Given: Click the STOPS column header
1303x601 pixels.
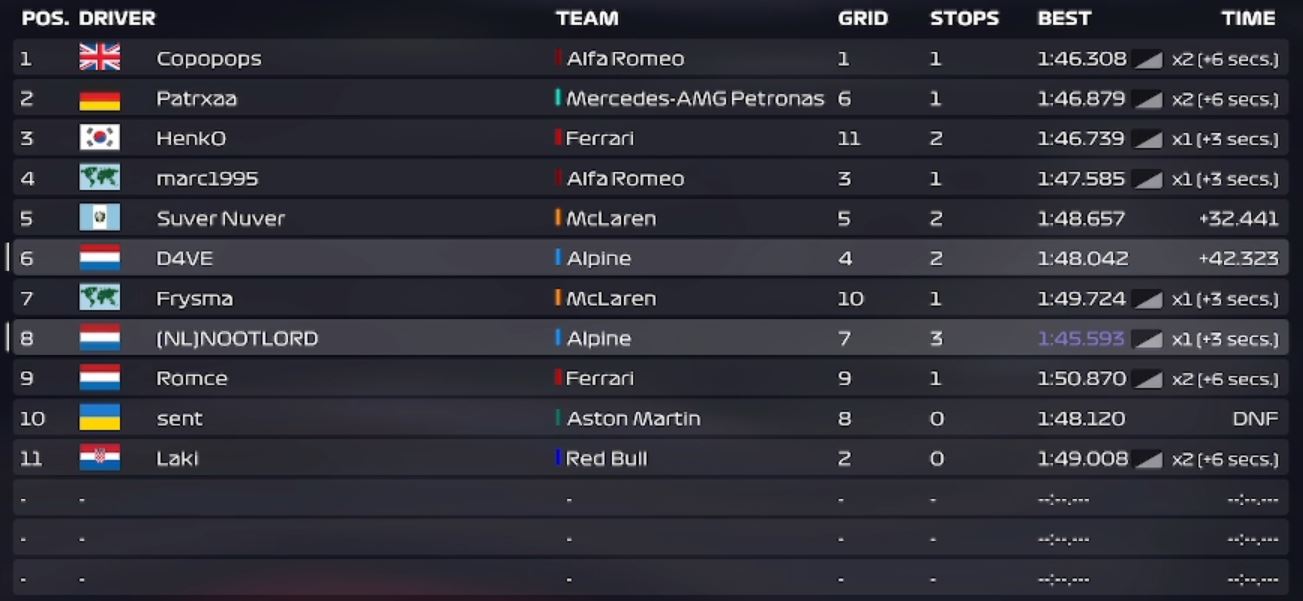Looking at the screenshot, I should pos(964,18).
